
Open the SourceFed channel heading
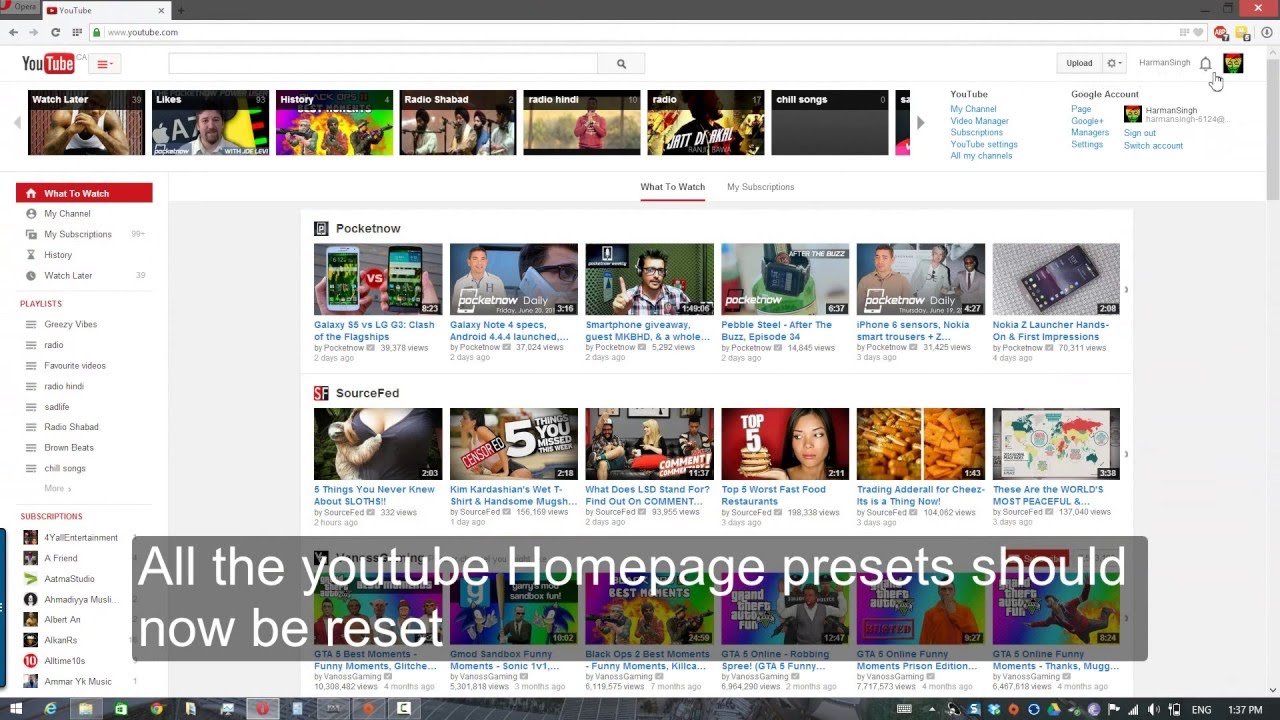coord(367,393)
